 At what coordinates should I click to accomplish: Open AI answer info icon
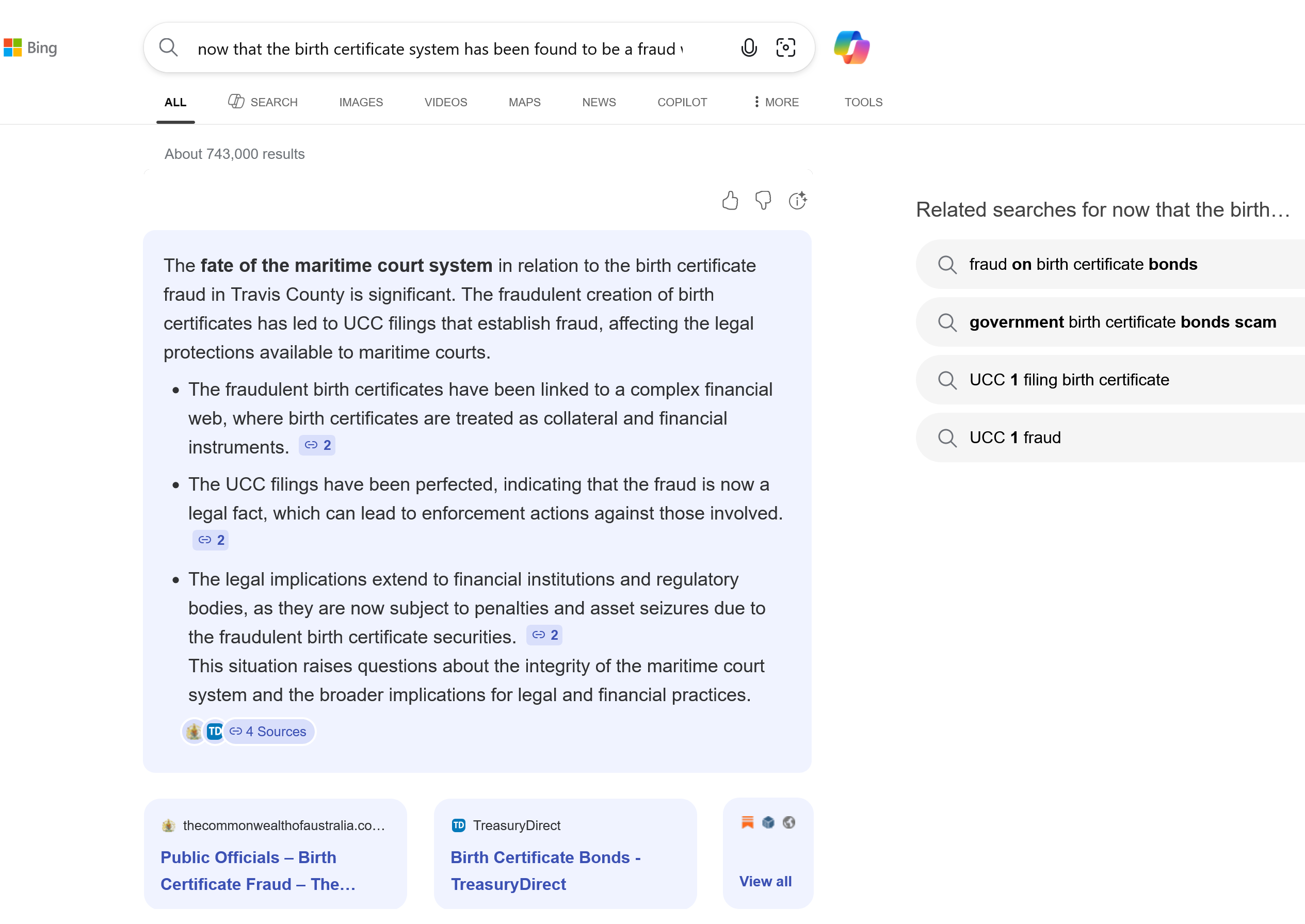(x=797, y=200)
